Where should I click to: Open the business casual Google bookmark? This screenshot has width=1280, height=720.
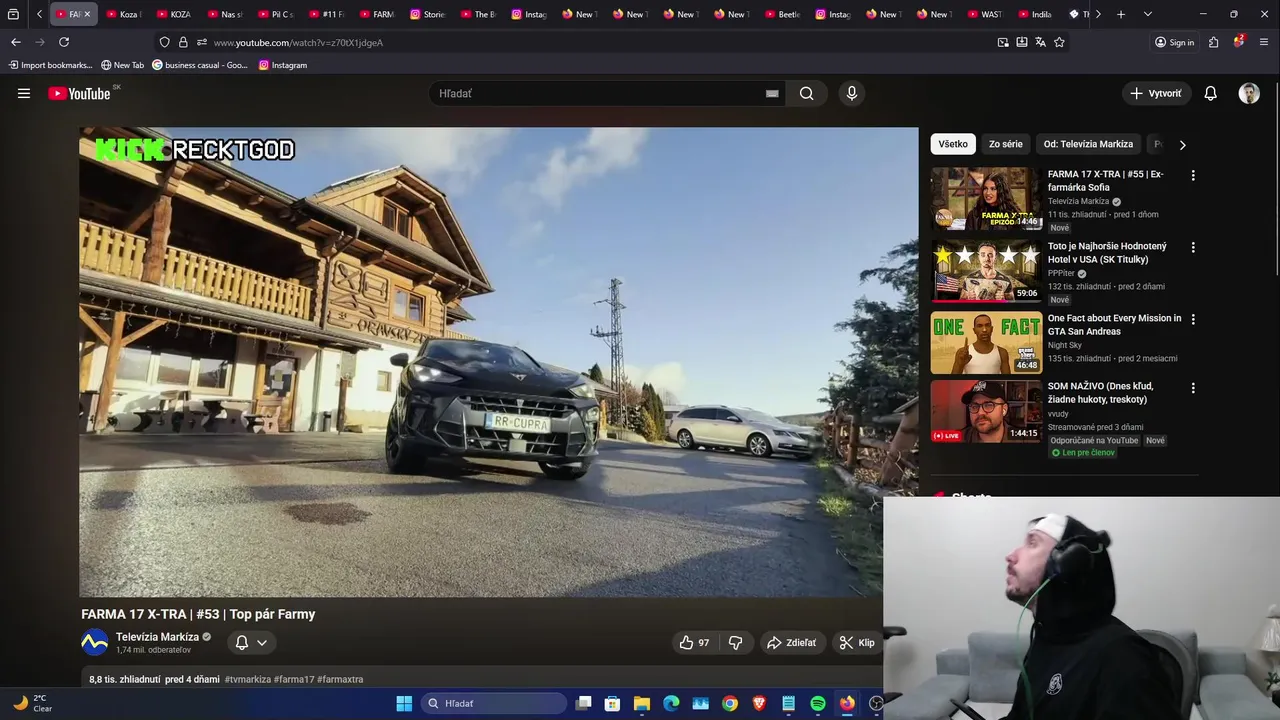click(x=200, y=65)
